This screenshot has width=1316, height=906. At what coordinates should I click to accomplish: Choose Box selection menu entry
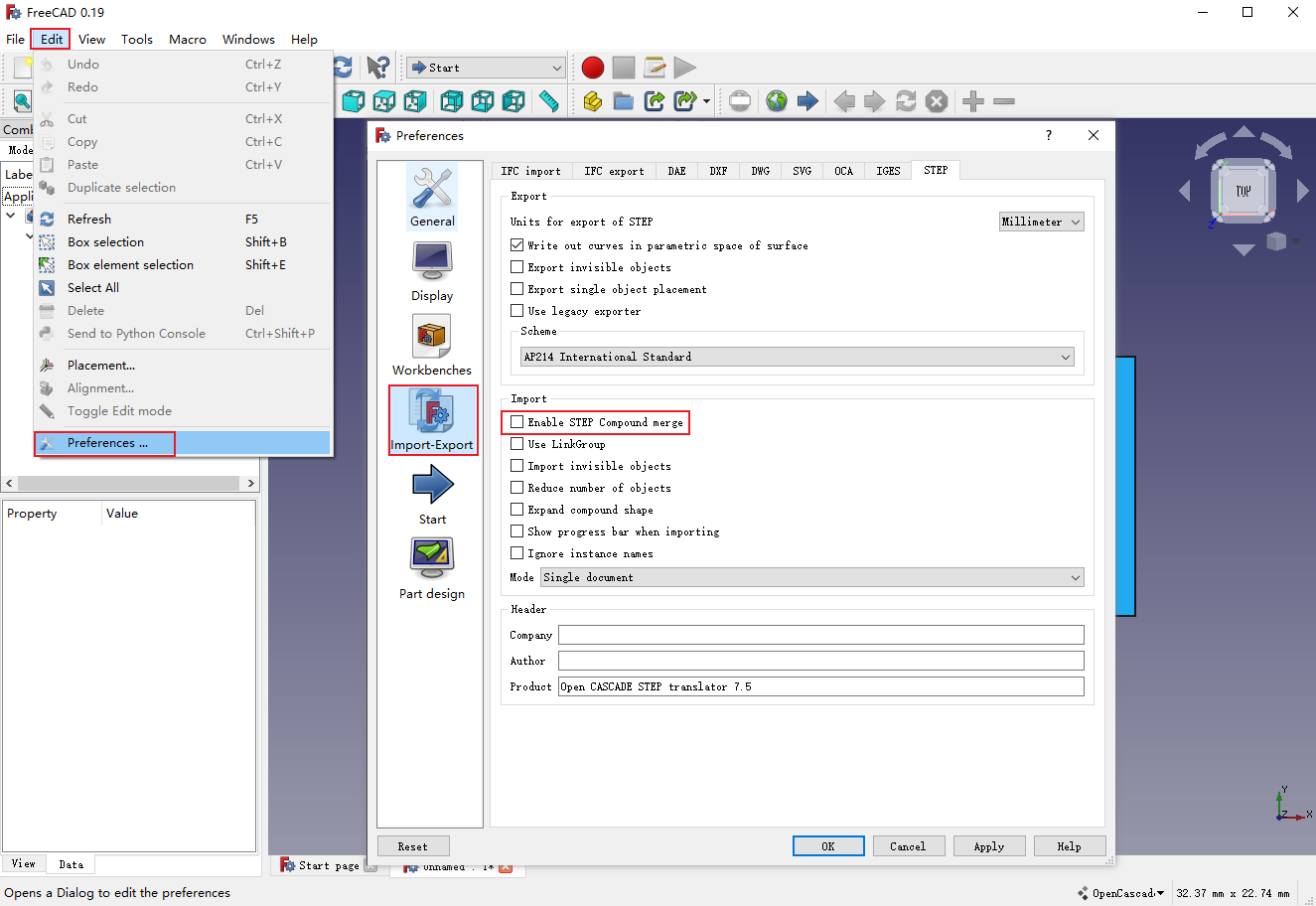coord(183,241)
